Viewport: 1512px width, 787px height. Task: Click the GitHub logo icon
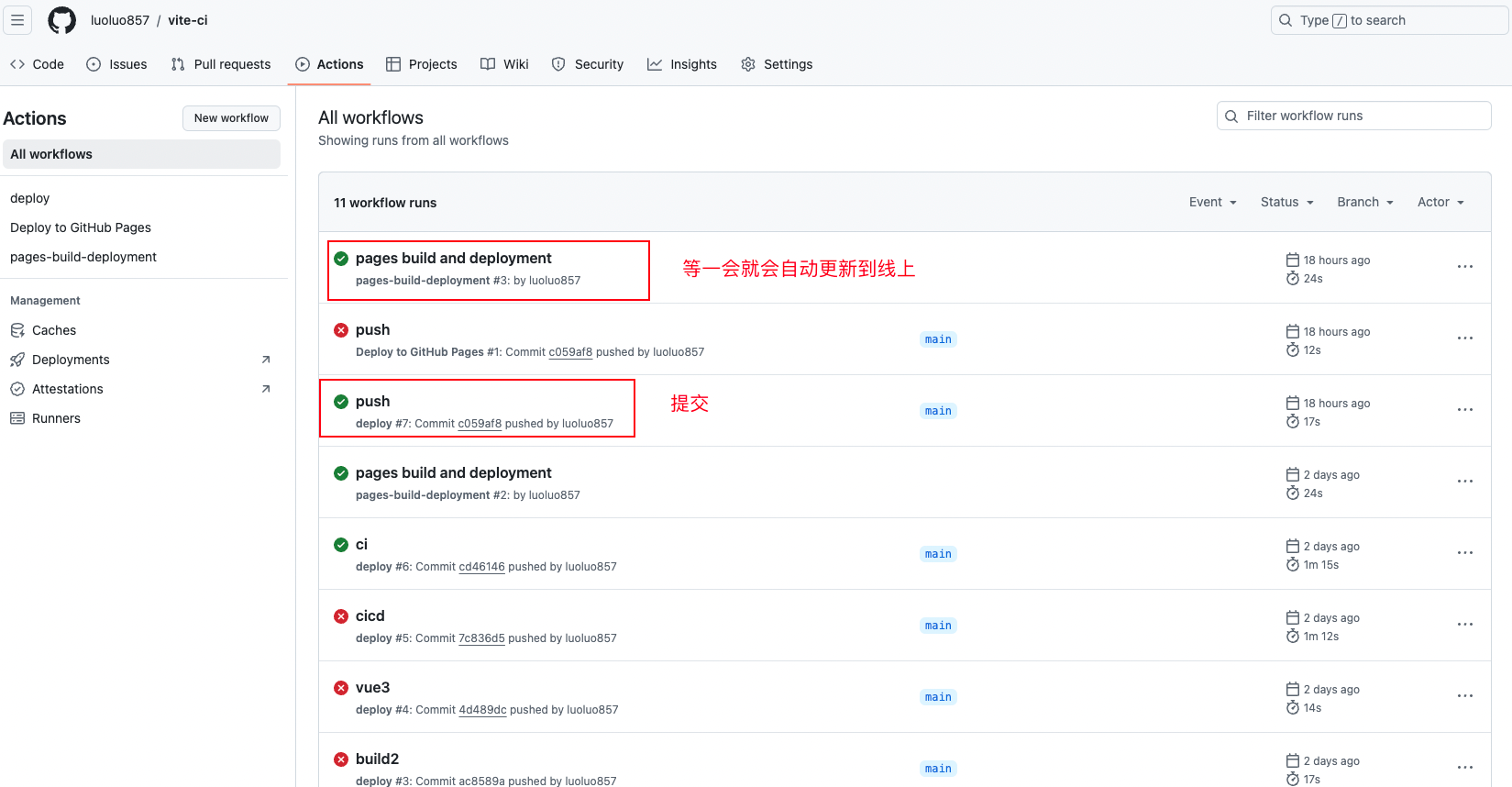61,20
